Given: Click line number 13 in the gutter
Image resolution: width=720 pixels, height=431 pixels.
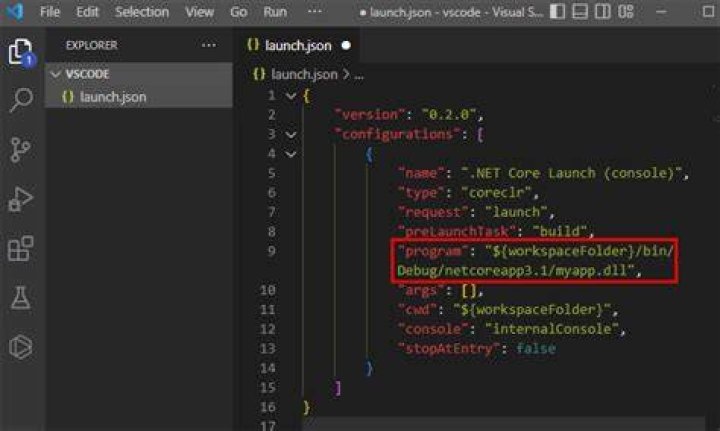Looking at the screenshot, I should pyautogui.click(x=267, y=348).
